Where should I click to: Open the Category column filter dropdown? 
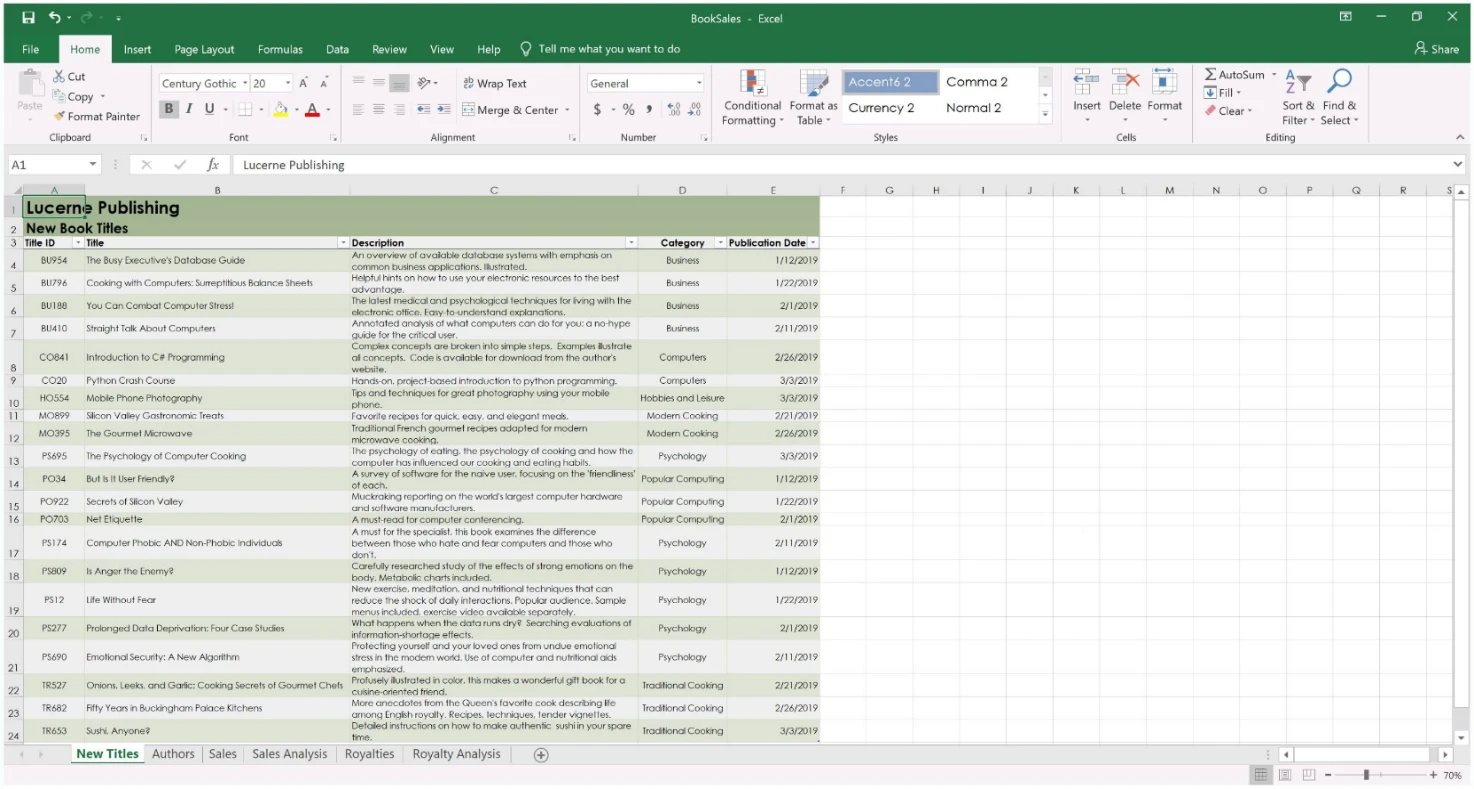[x=720, y=243]
